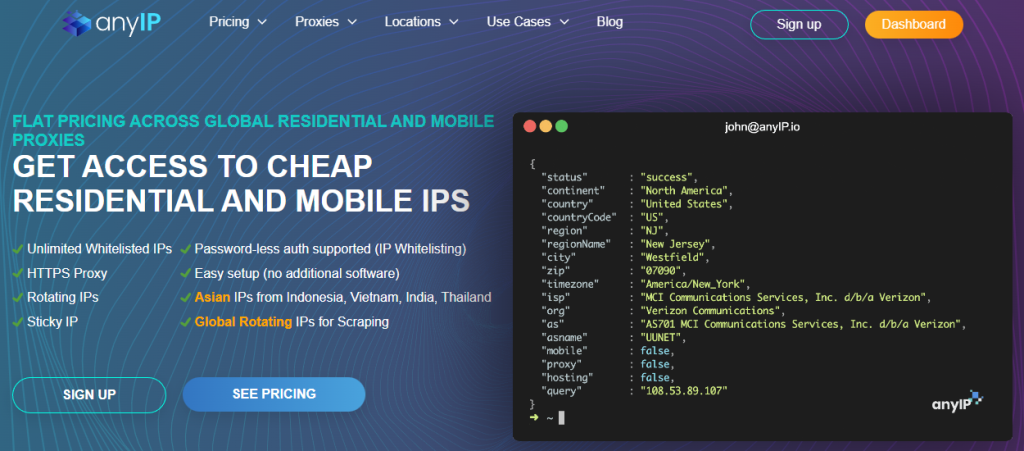1024x451 pixels.
Task: Click the anyIP watermark logo in terminal
Action: pos(948,402)
